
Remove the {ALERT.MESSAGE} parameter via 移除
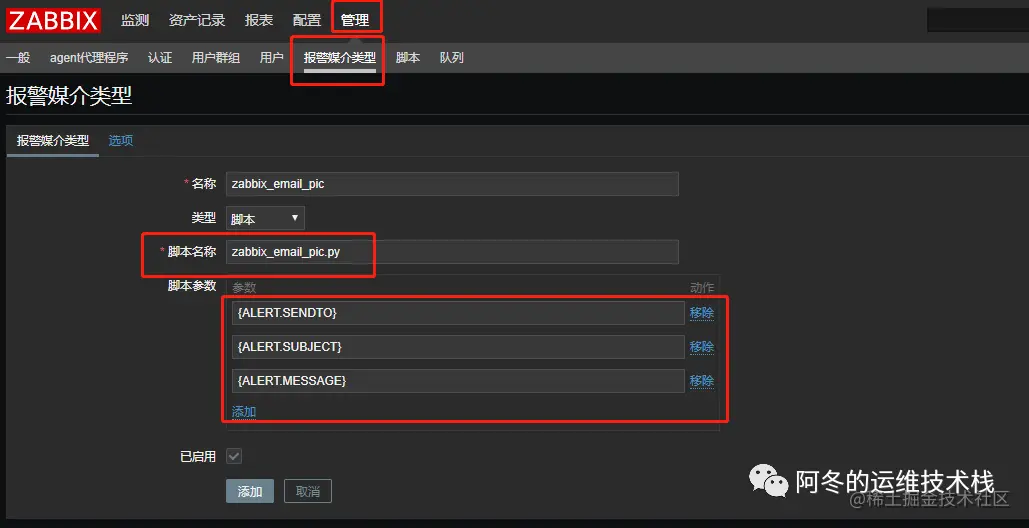point(702,380)
